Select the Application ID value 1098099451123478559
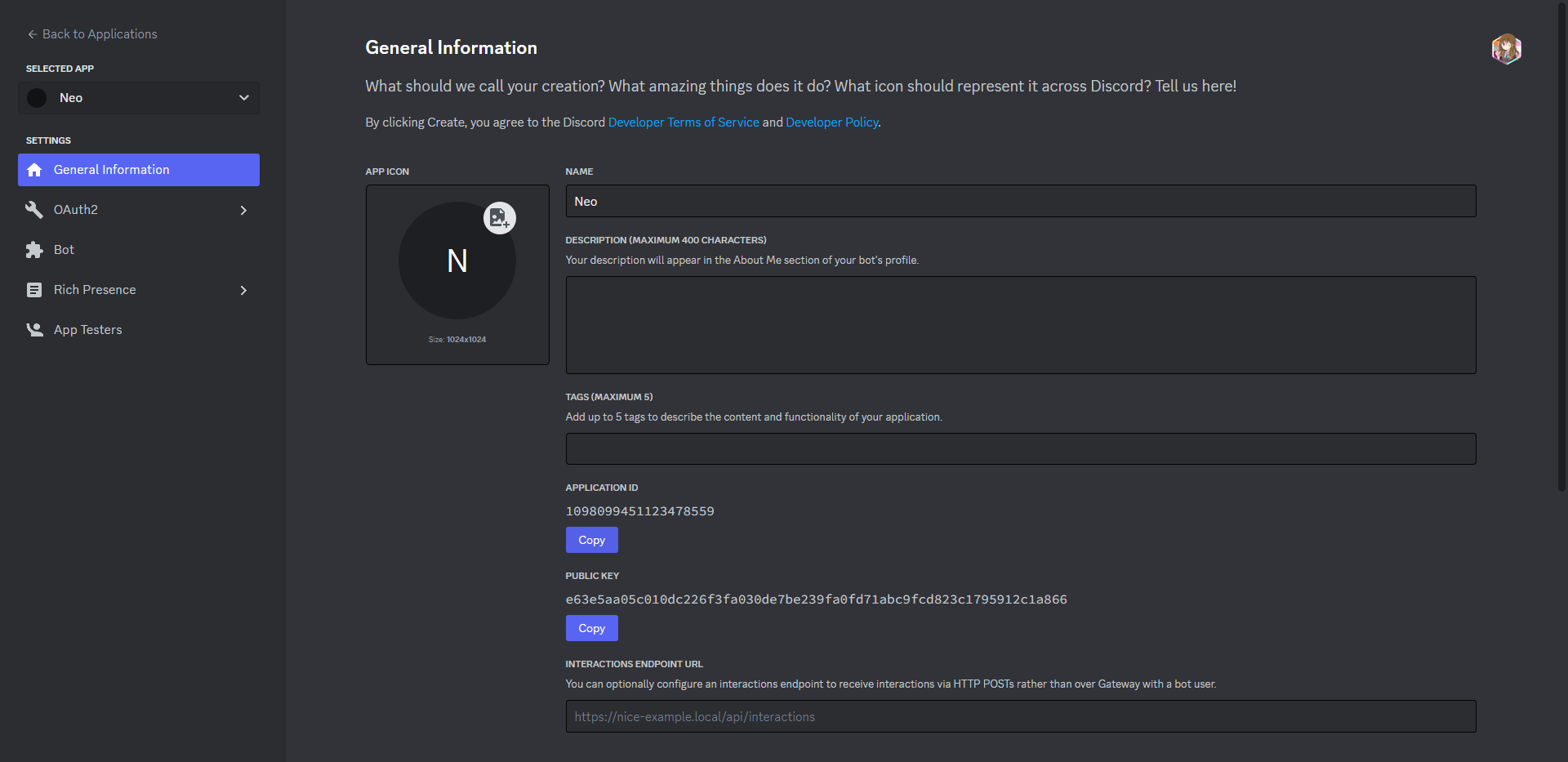 (640, 511)
